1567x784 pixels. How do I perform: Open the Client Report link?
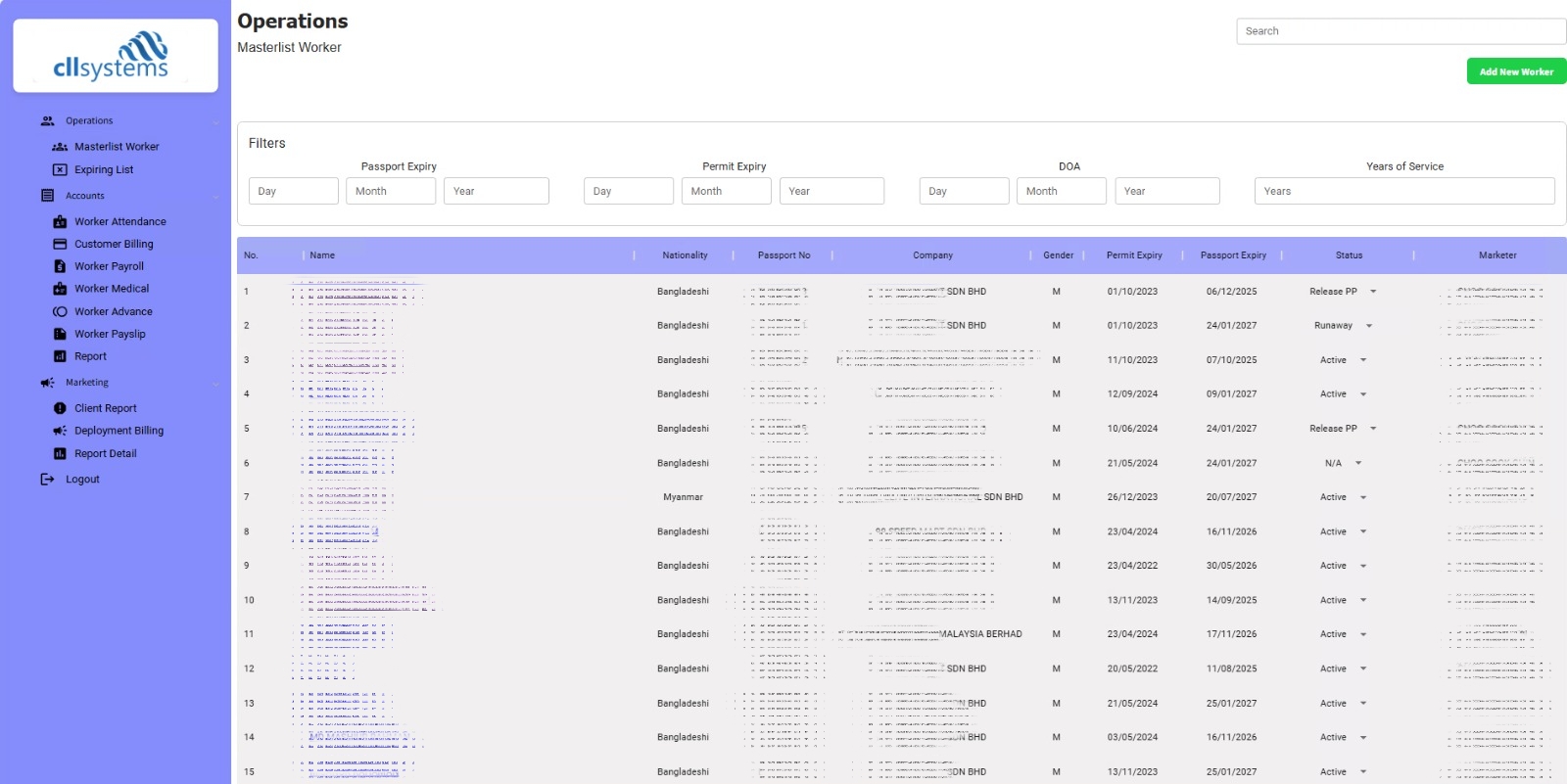[105, 408]
